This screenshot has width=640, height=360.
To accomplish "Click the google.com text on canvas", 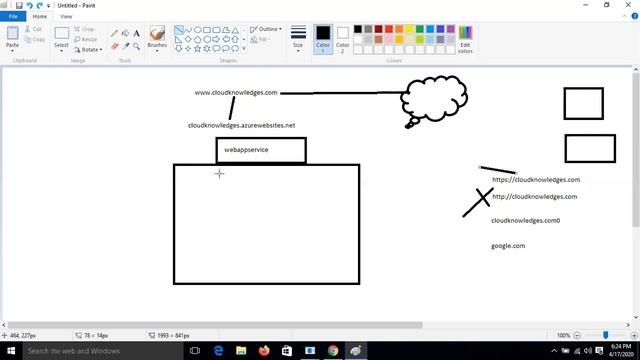I will (x=508, y=246).
